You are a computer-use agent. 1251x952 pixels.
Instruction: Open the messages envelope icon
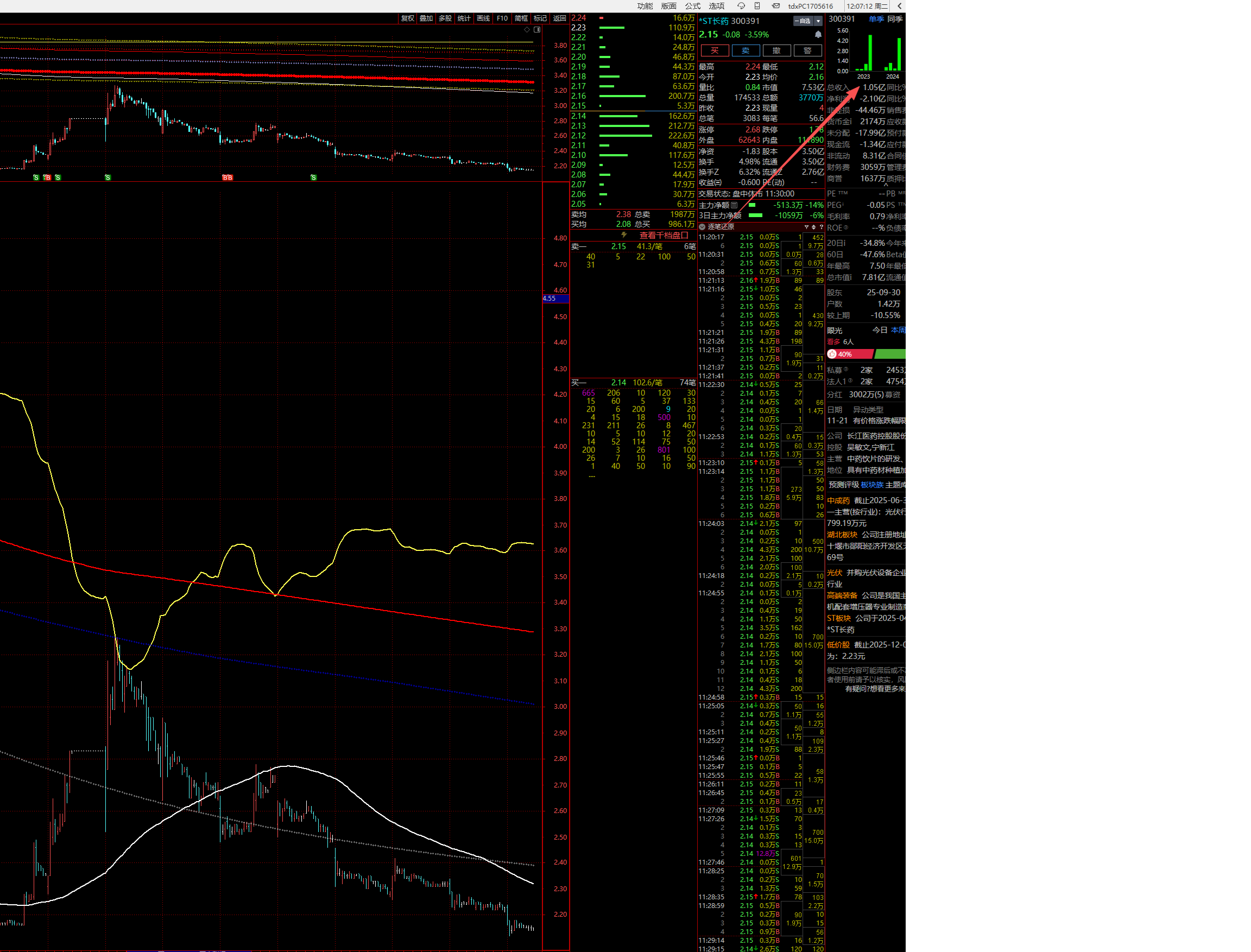coord(775,5)
